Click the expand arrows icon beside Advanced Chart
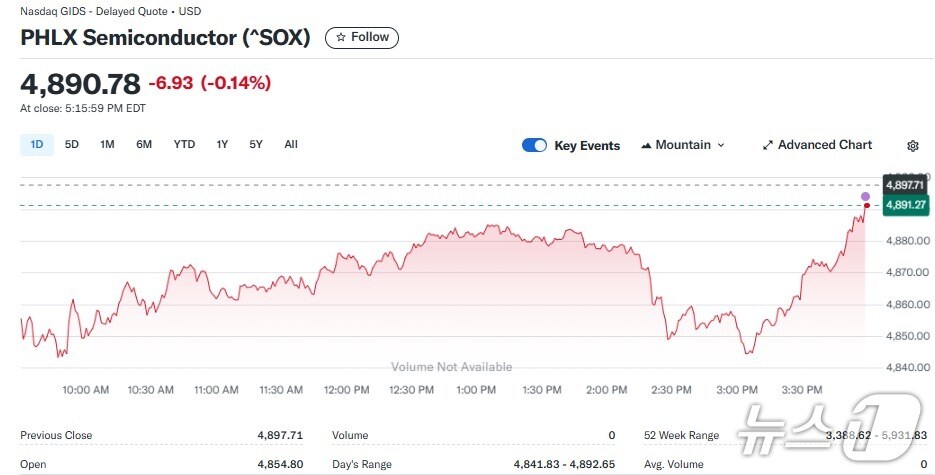 [x=768, y=145]
